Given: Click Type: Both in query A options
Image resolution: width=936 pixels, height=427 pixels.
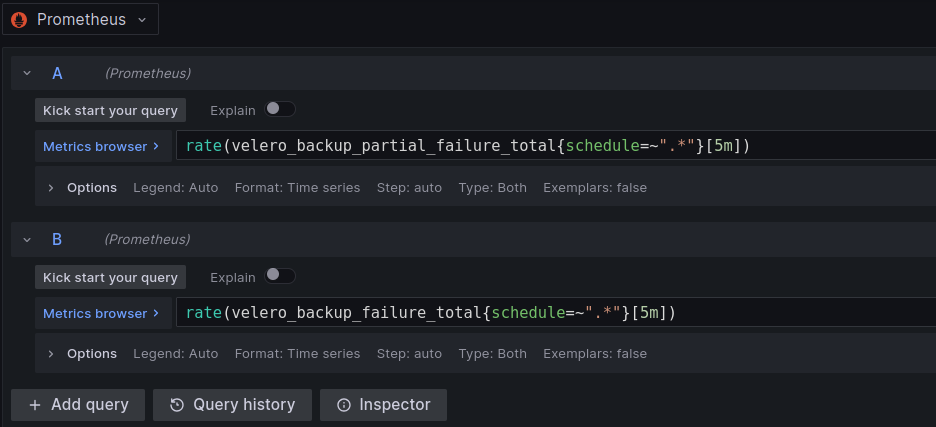Looking at the screenshot, I should point(492,188).
